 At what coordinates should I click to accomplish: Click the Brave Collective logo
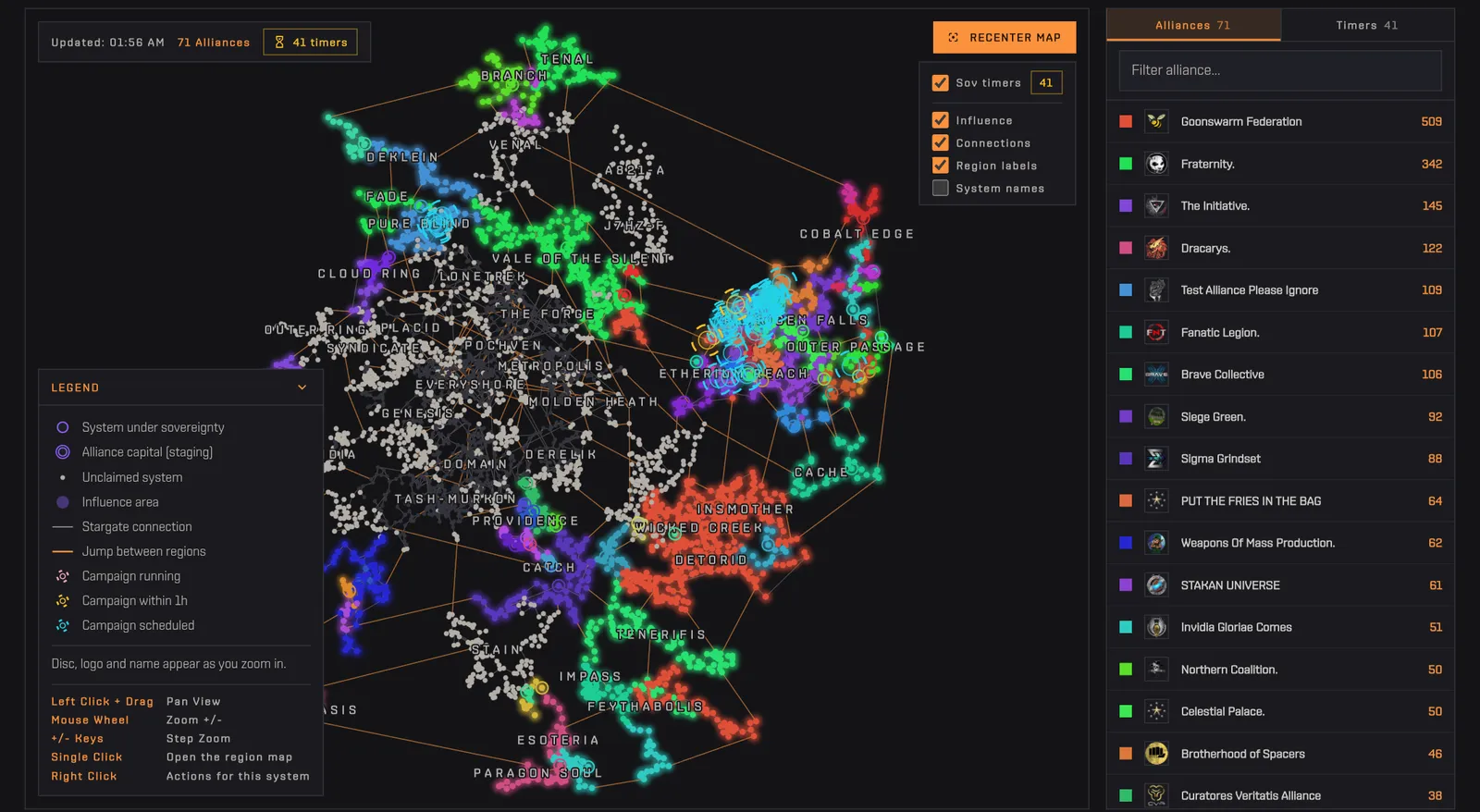[1156, 375]
